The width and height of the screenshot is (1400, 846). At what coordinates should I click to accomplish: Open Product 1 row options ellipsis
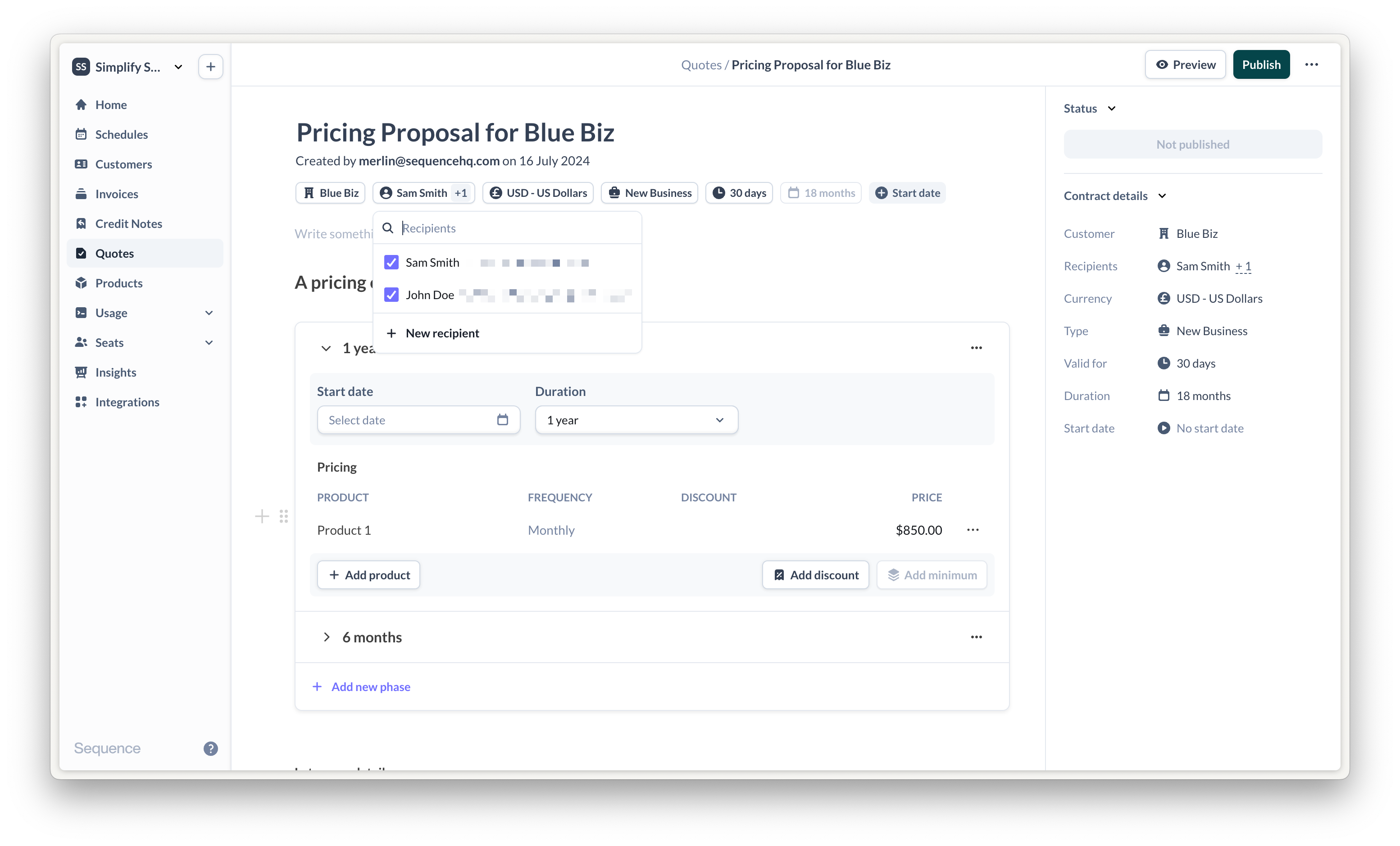pyautogui.click(x=973, y=529)
